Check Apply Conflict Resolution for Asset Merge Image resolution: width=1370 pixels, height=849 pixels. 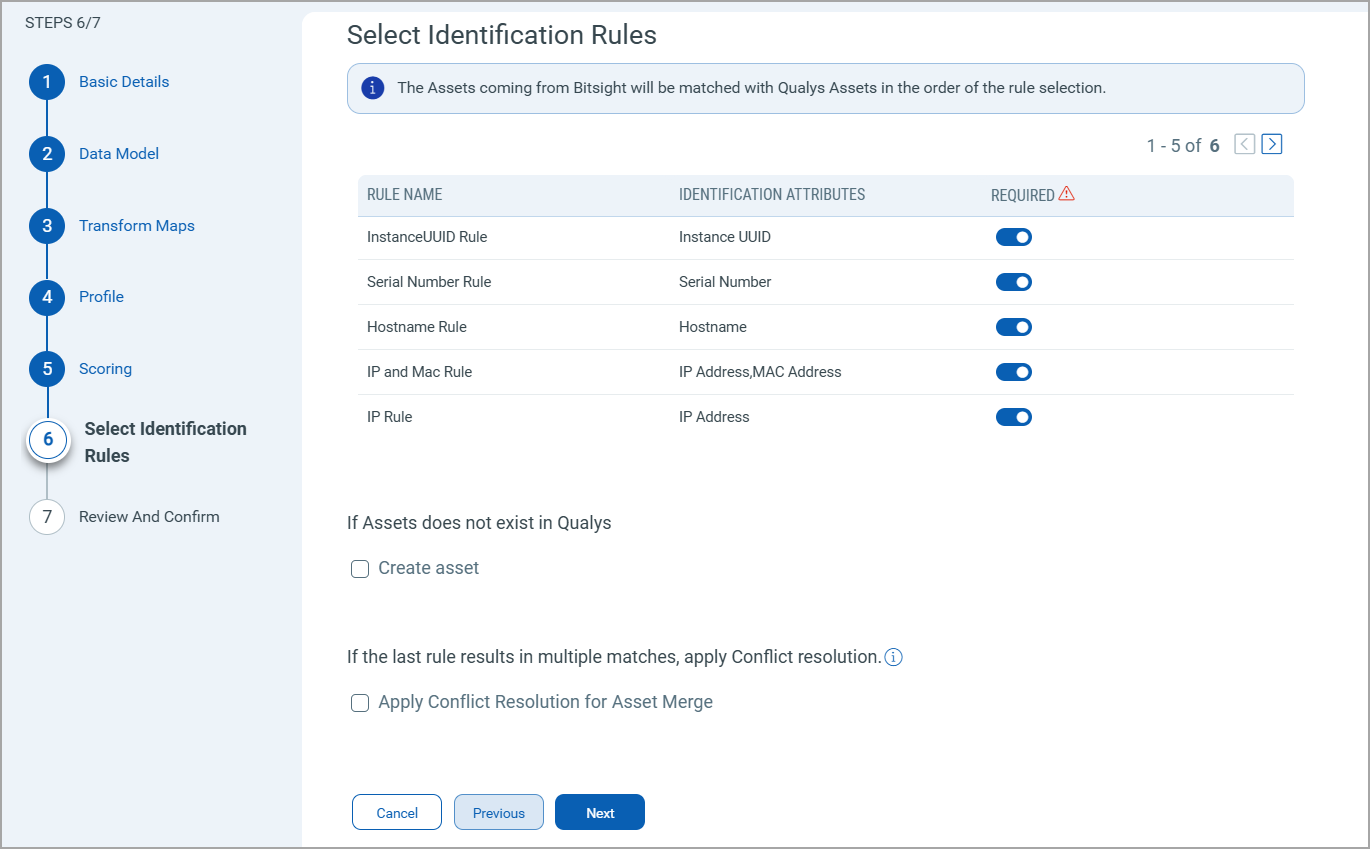[x=360, y=703]
